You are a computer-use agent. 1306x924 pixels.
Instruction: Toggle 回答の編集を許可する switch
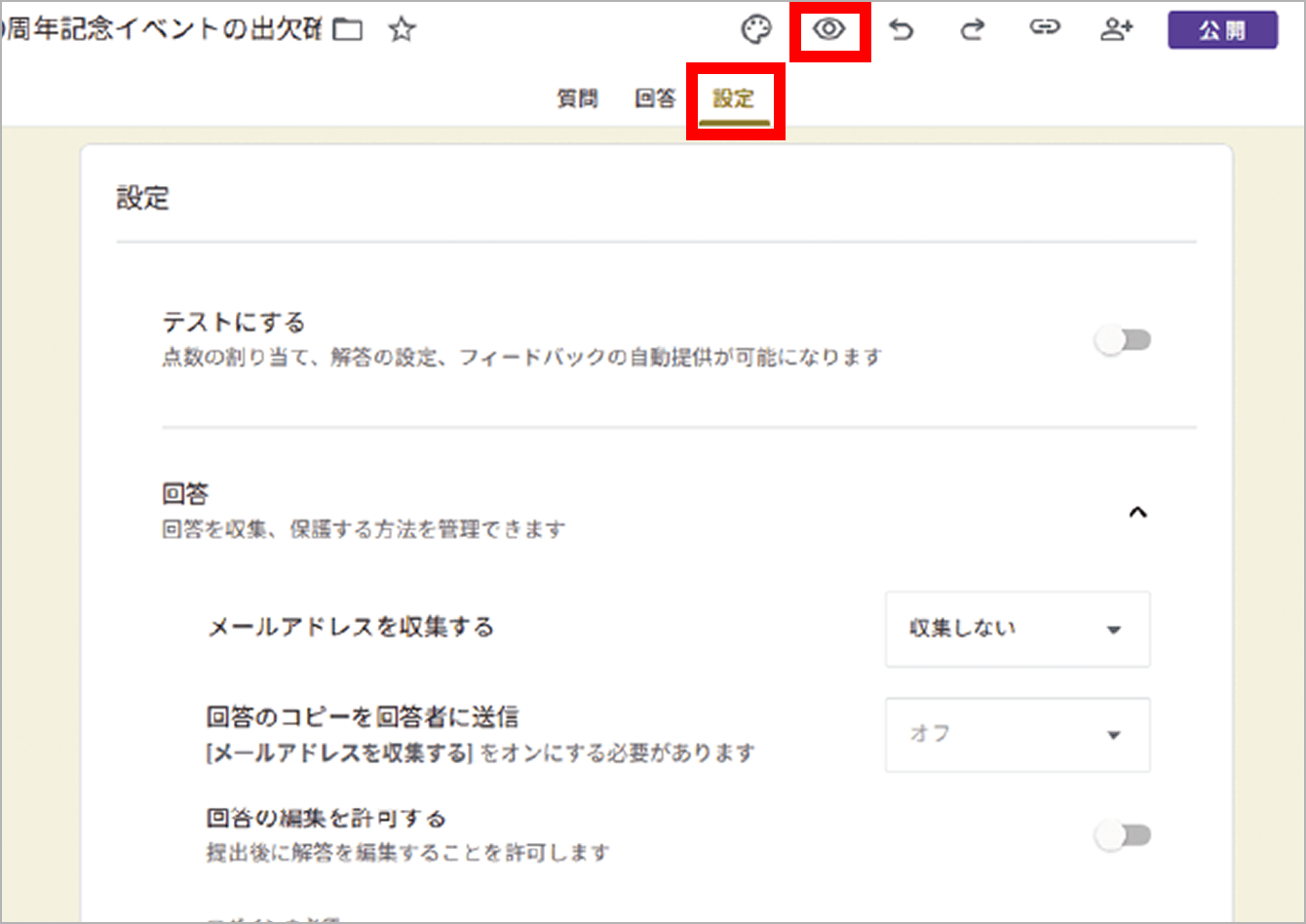1124,835
